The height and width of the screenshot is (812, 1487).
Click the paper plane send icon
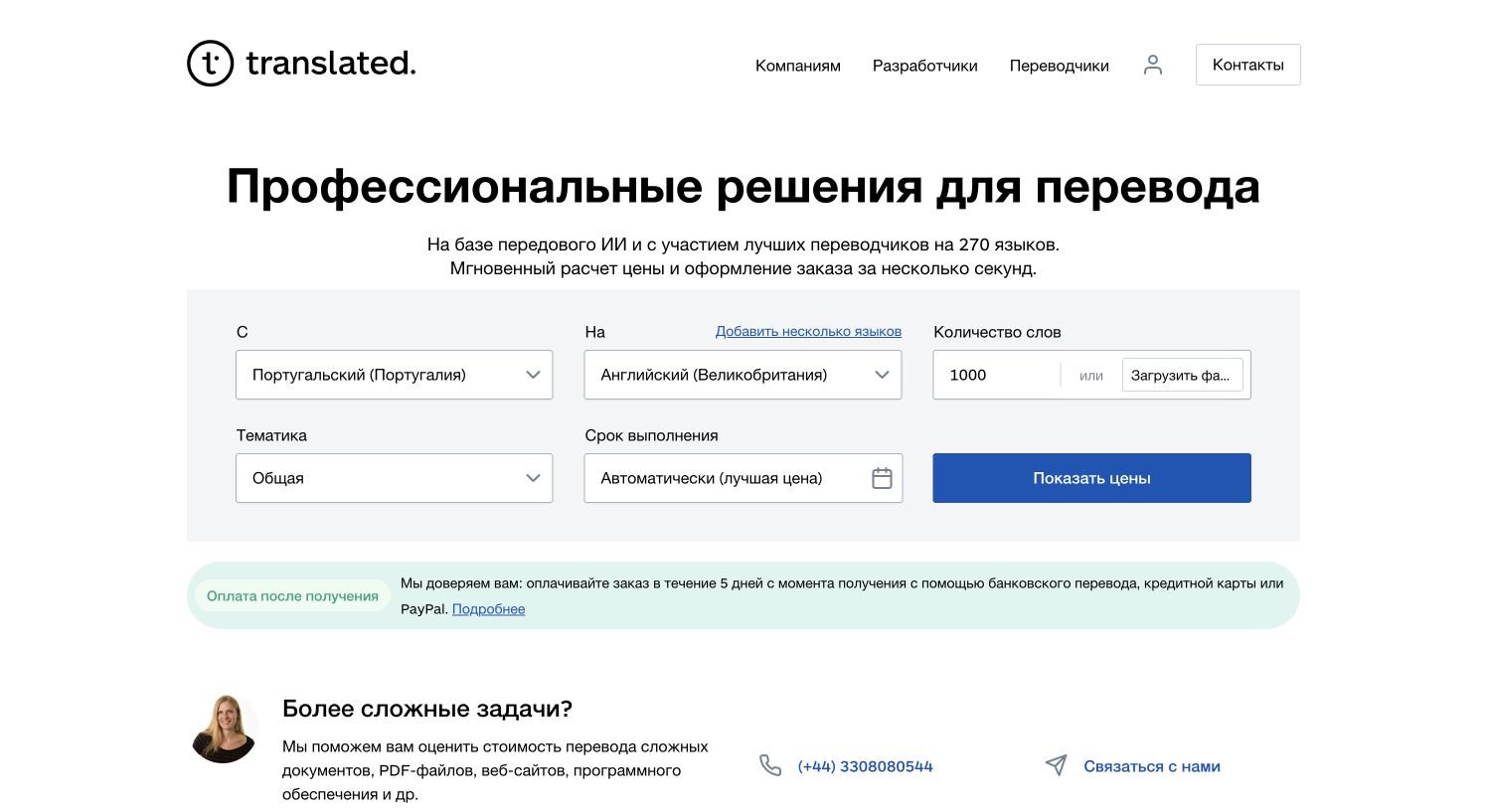click(1056, 765)
